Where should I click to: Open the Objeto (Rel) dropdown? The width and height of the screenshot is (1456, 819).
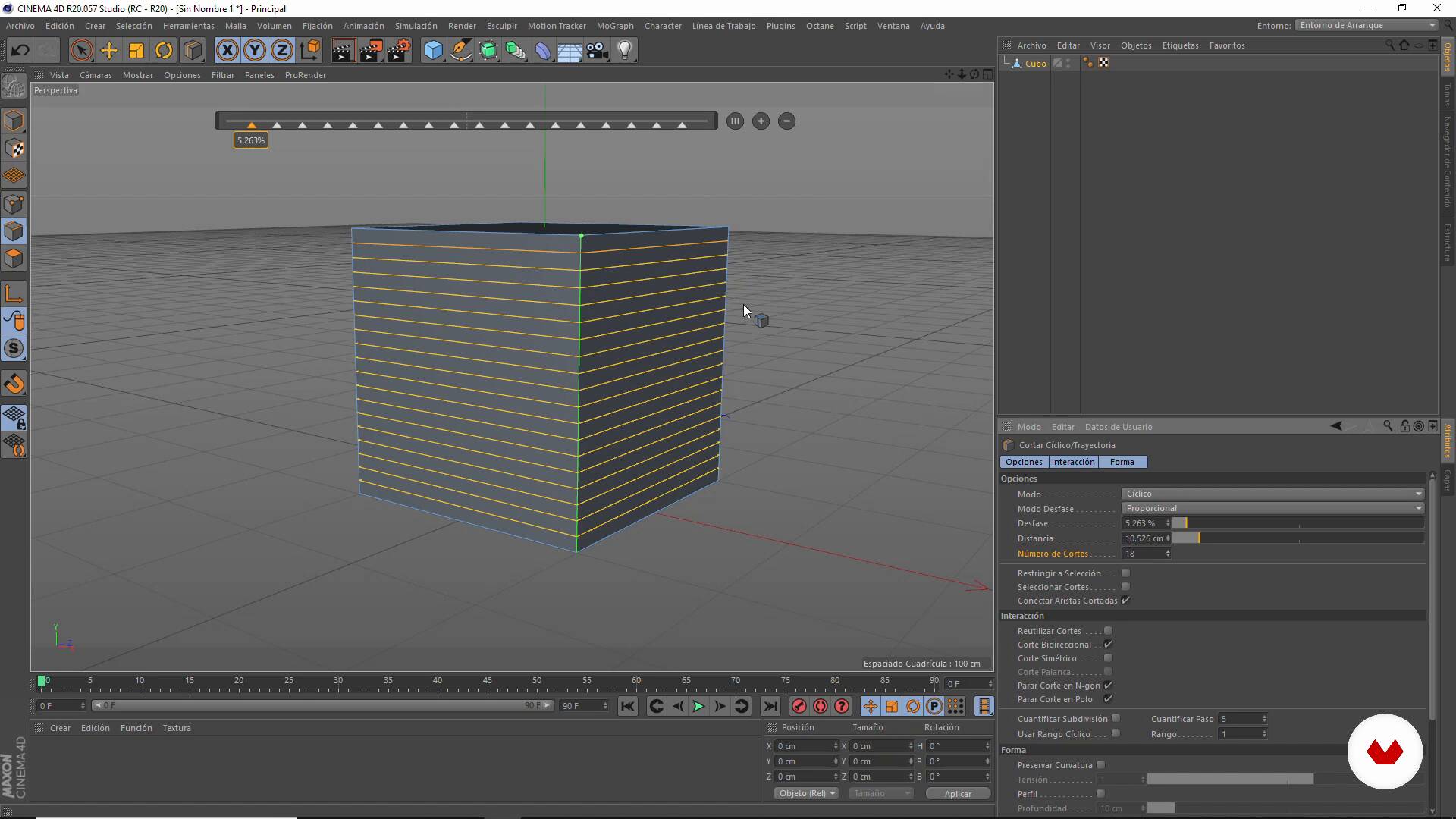[807, 793]
